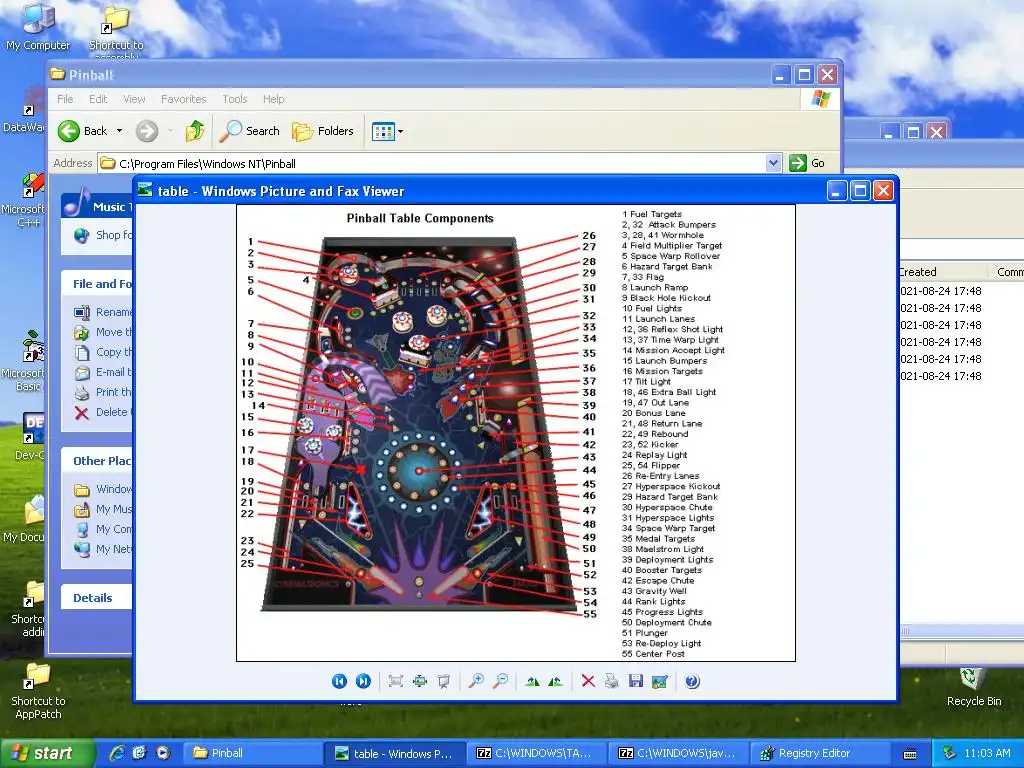Rotate image counterclockwise in viewer
1024x768 pixels.
point(556,681)
